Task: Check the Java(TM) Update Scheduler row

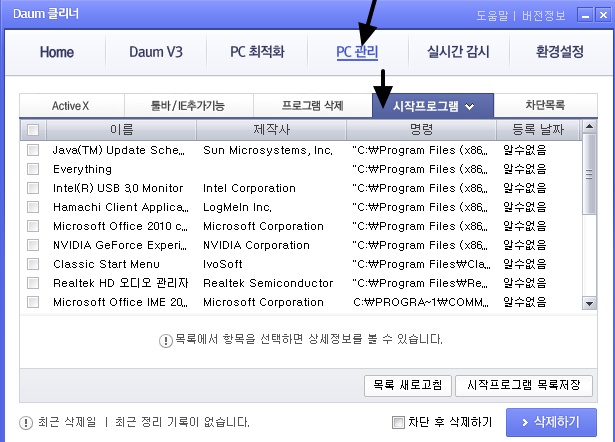Action: (x=33, y=150)
